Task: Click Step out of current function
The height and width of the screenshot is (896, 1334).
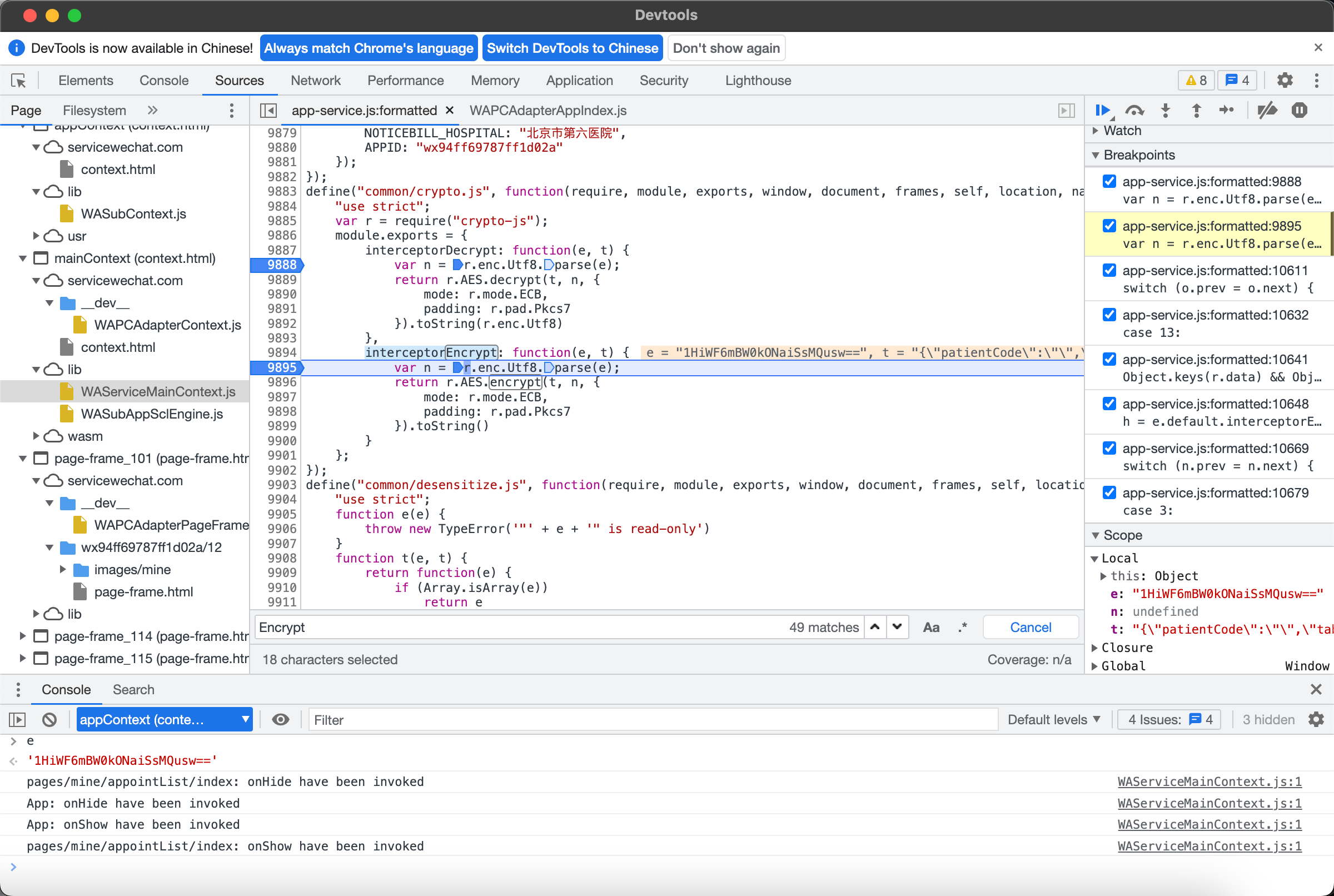Action: pyautogui.click(x=1196, y=110)
